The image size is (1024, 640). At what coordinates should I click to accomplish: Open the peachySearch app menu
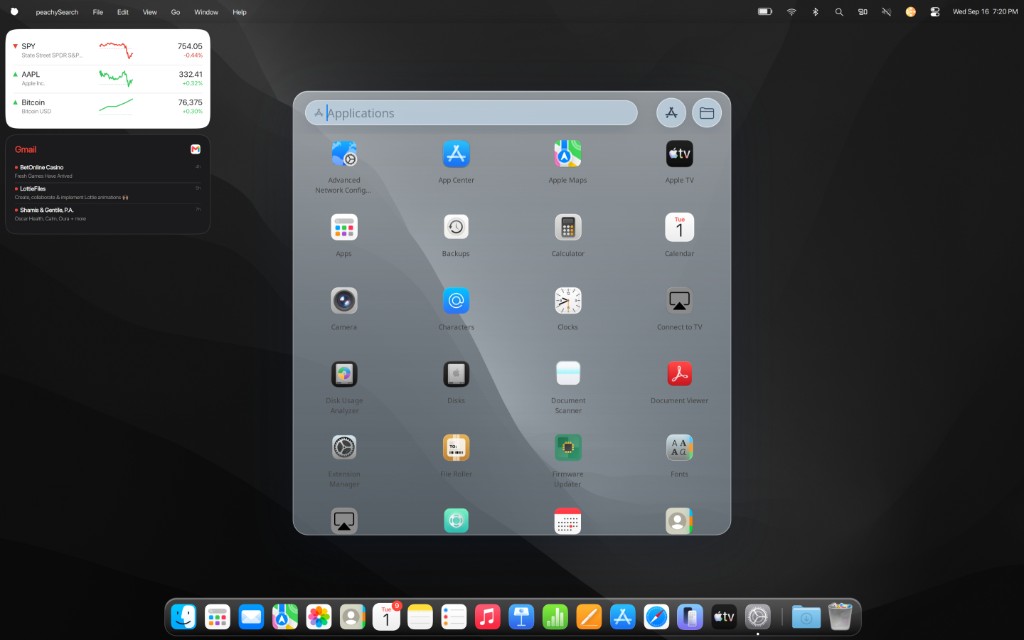pyautogui.click(x=57, y=12)
